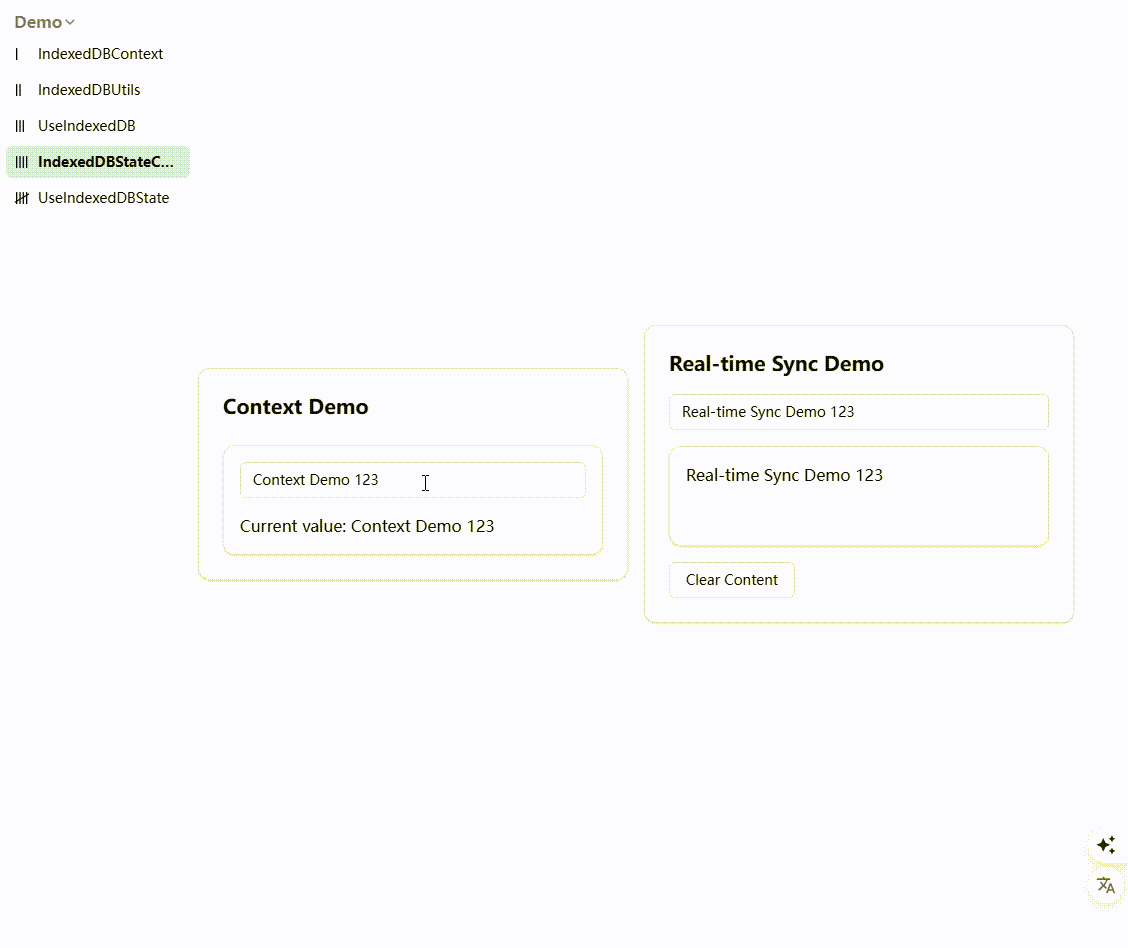The width and height of the screenshot is (1128, 948).
Task: Focus the Context Demo 123 input field
Action: pyautogui.click(x=413, y=480)
